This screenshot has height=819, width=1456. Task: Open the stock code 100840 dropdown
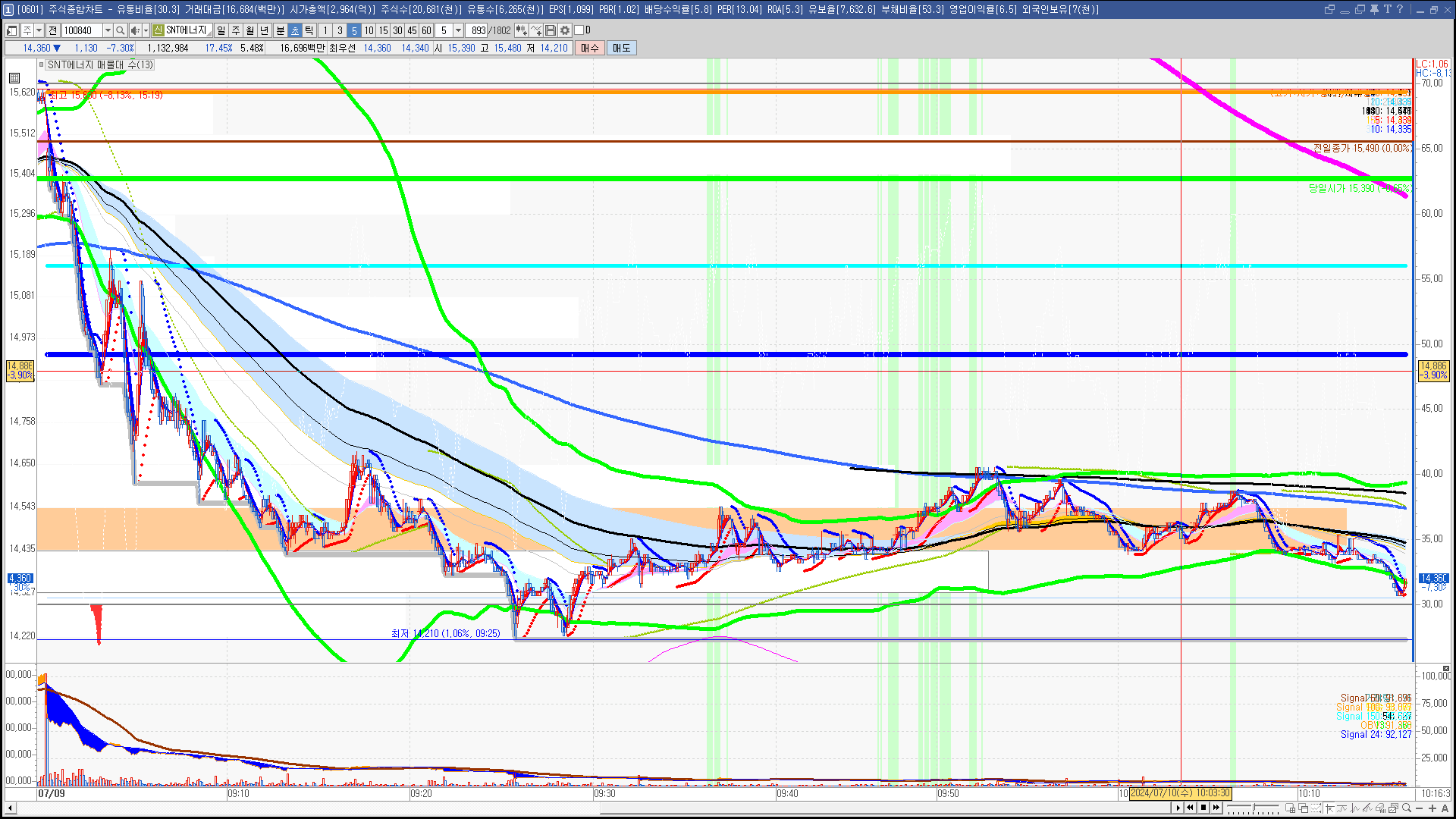point(108,30)
